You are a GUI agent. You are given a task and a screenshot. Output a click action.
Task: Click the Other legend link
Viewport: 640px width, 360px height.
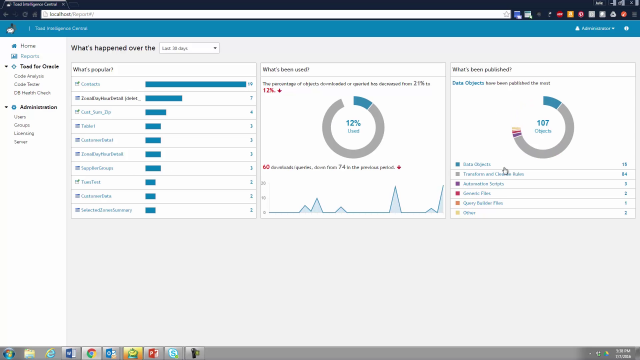pos(469,213)
